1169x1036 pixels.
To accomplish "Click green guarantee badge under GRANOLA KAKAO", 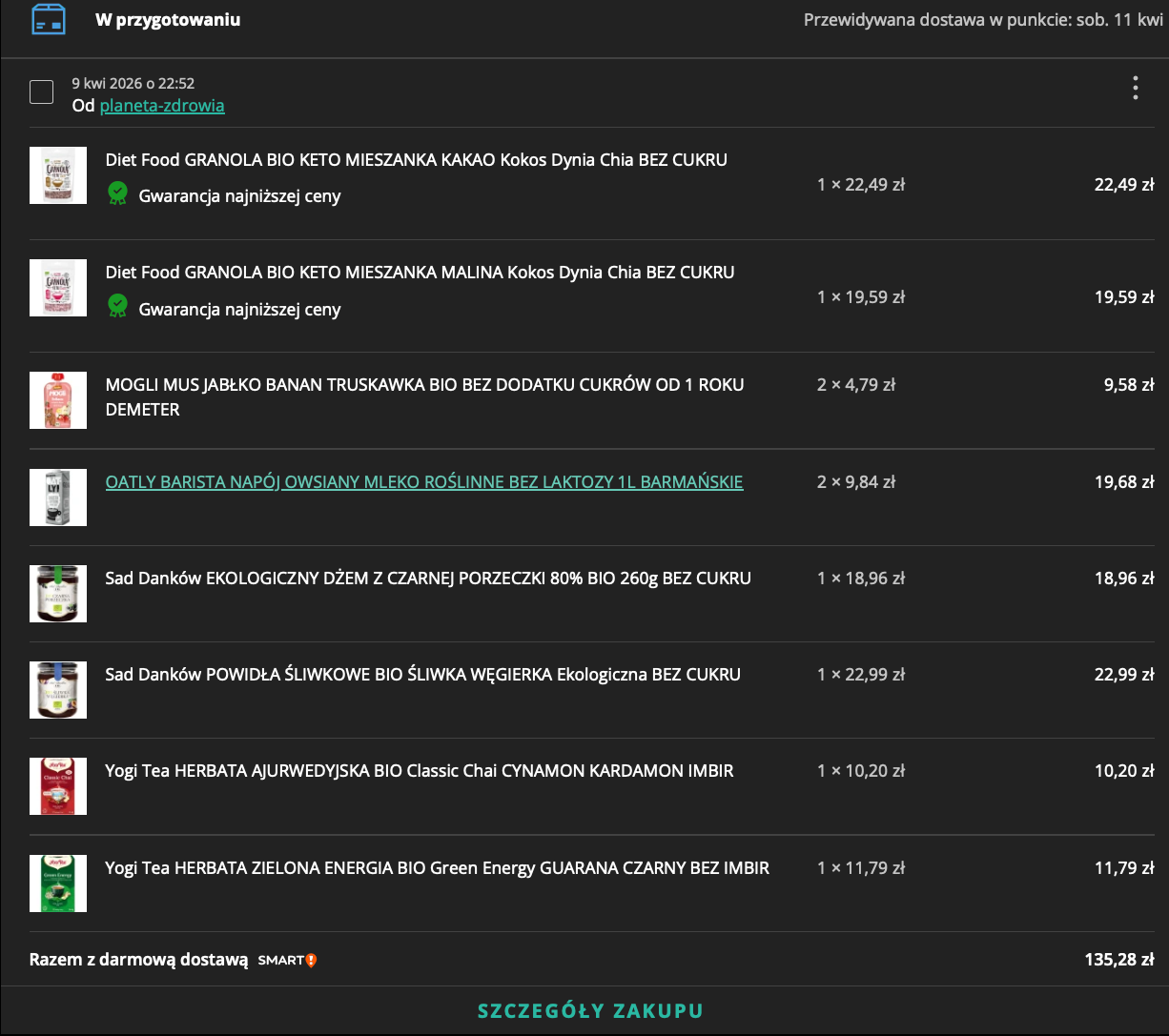I will click(x=117, y=194).
